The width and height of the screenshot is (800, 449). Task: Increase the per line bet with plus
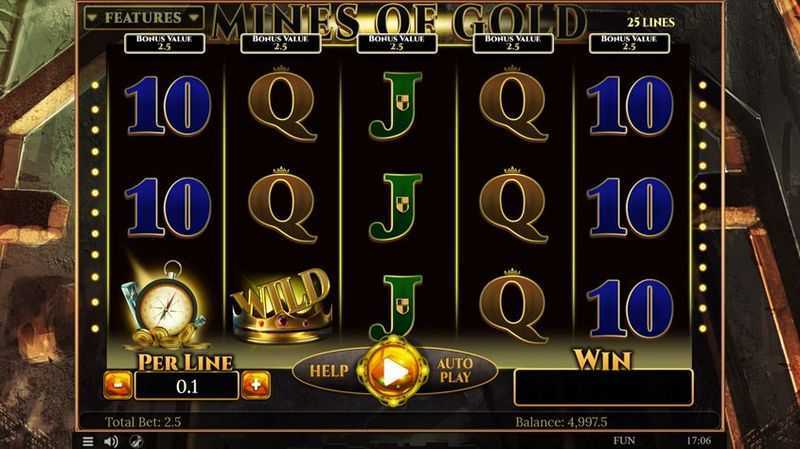pos(256,385)
